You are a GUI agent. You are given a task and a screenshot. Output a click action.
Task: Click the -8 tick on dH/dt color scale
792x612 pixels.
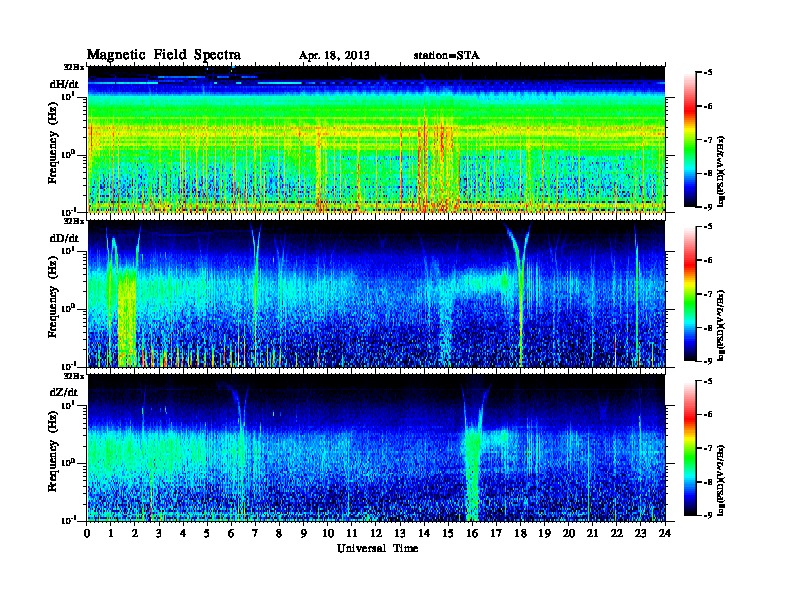tap(708, 173)
